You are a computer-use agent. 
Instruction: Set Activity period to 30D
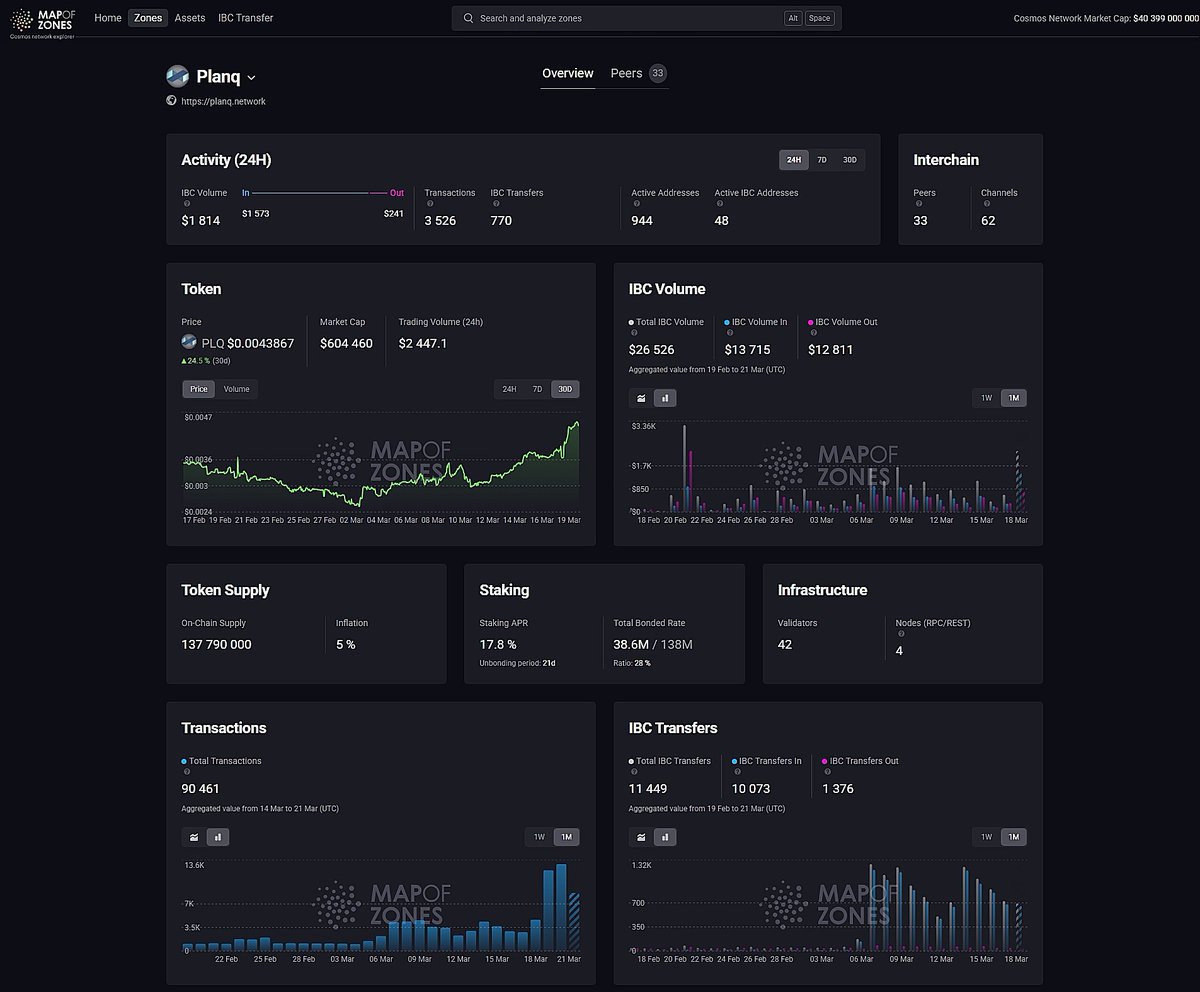pos(850,160)
